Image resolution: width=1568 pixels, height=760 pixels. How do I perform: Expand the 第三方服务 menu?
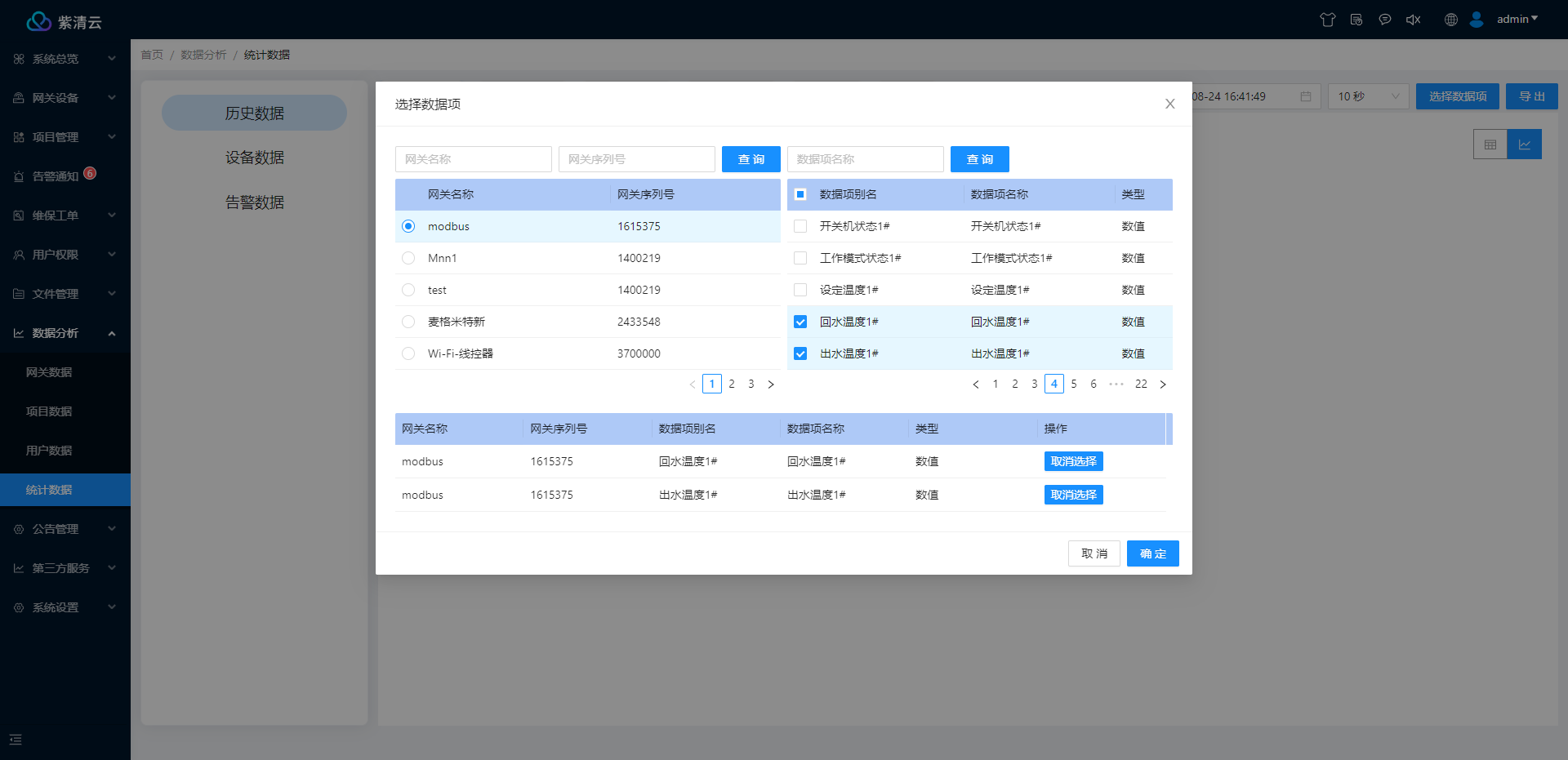(x=65, y=568)
